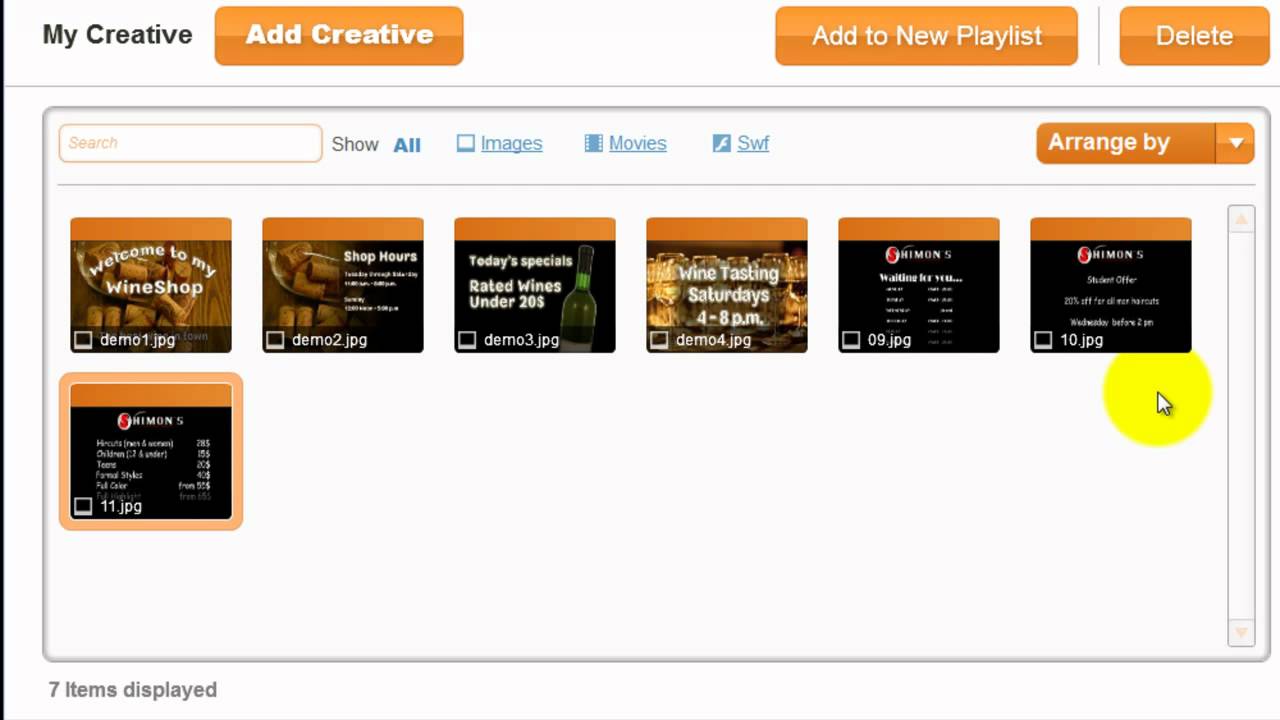This screenshot has width=1280, height=720.
Task: Tick the demo1.jpg checkbox
Action: [83, 340]
